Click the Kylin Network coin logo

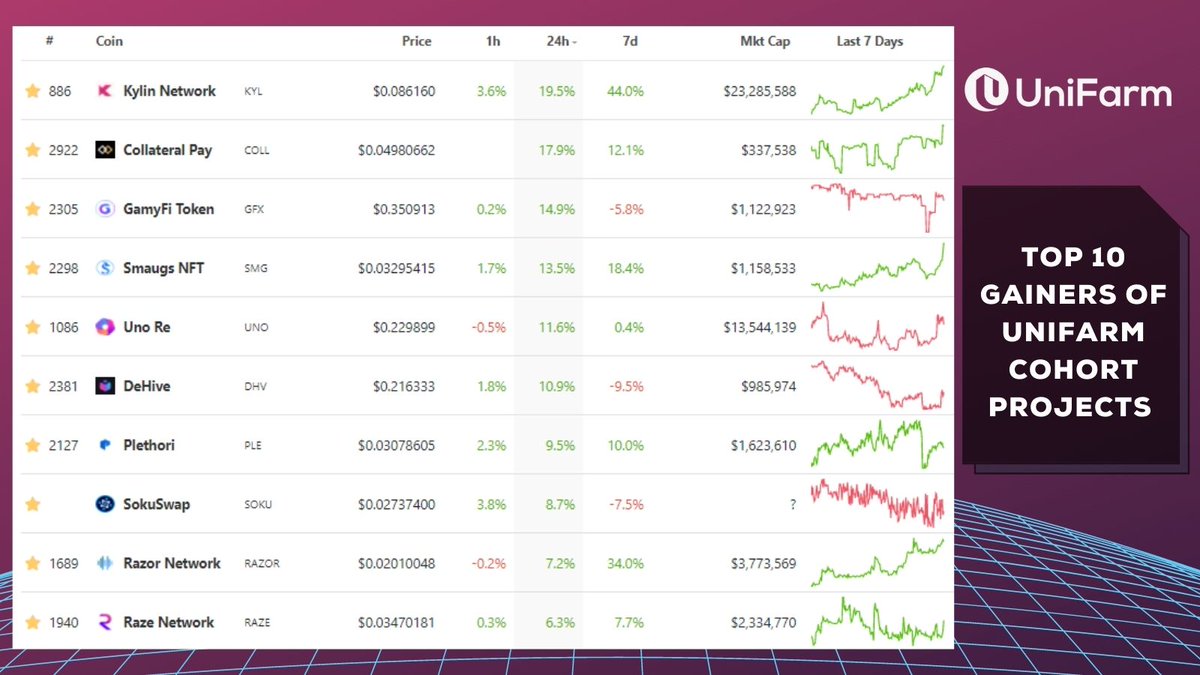tap(104, 91)
